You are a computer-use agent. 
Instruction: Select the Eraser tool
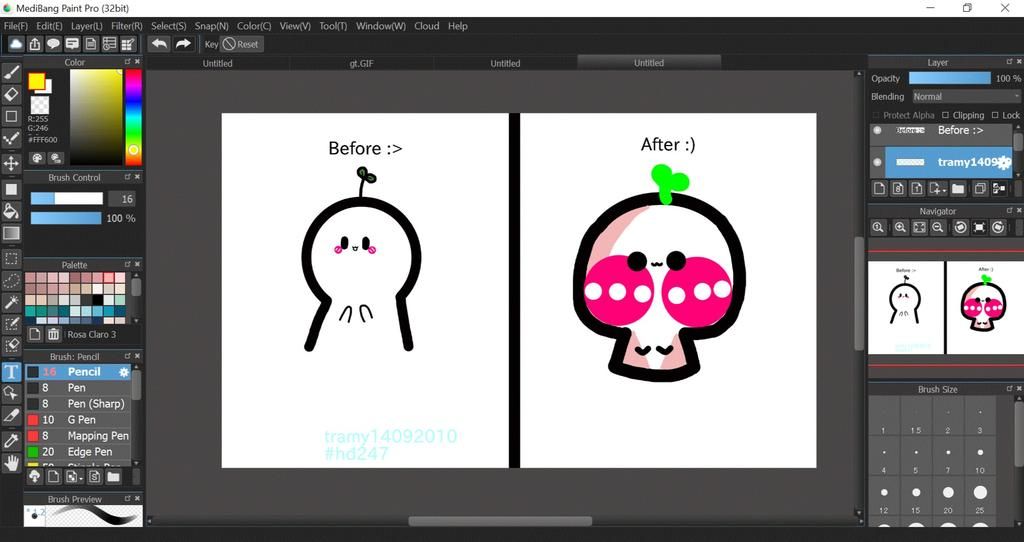click(11, 94)
